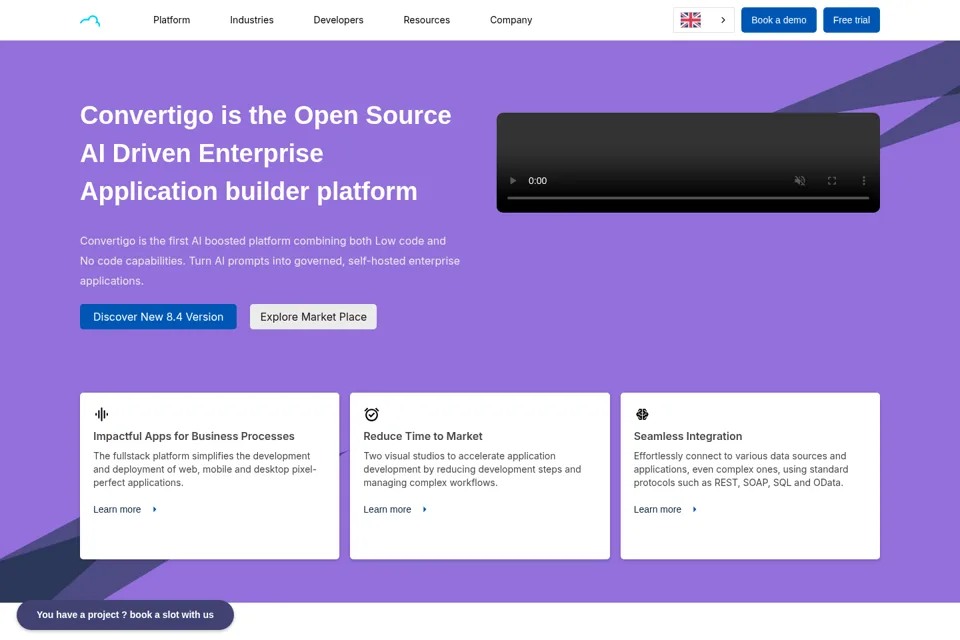Viewport: 960px width, 640px height.
Task: Open the Industries menu
Action: click(x=252, y=20)
